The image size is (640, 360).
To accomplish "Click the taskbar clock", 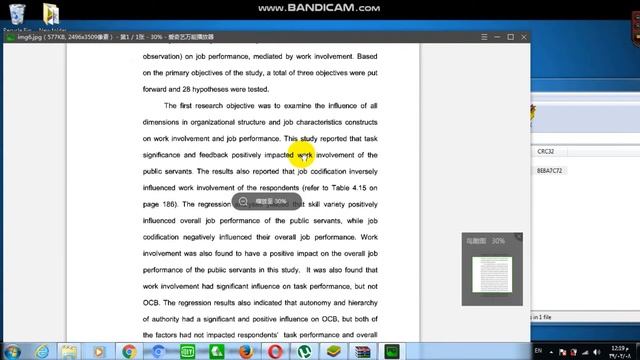I will click(620, 352).
